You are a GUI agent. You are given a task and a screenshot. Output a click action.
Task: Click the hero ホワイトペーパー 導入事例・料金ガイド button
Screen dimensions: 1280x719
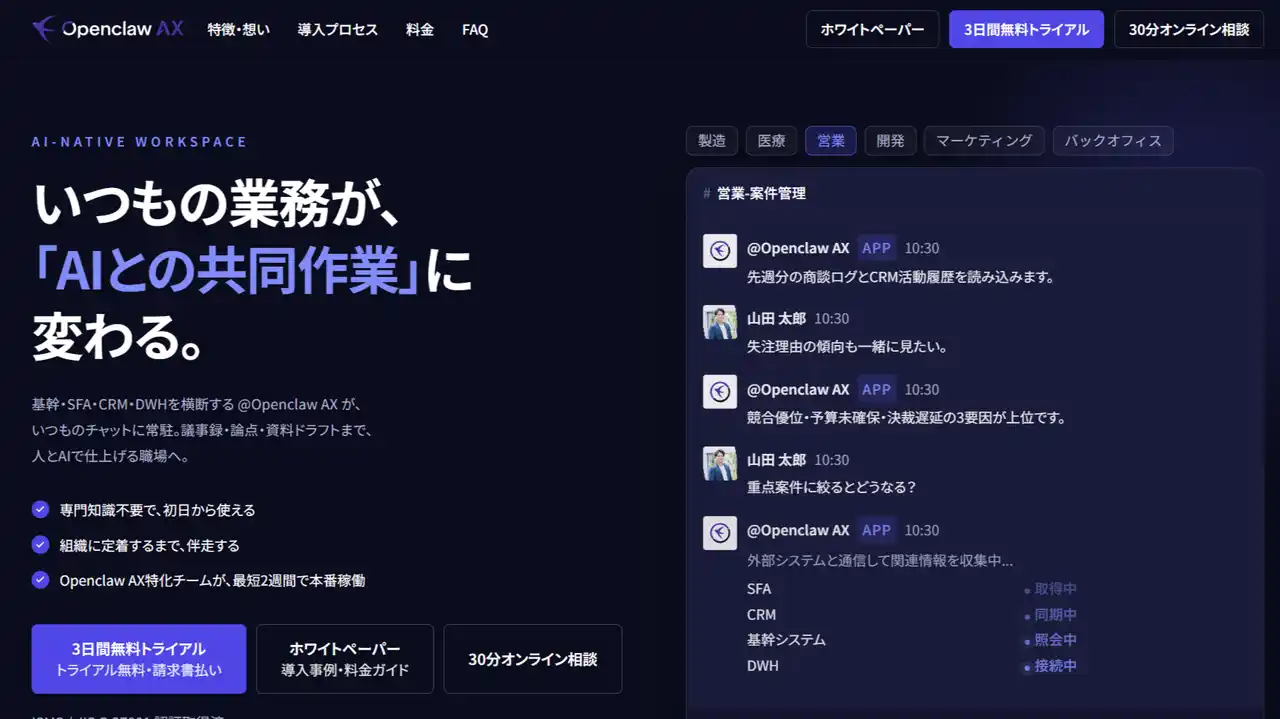[345, 659]
